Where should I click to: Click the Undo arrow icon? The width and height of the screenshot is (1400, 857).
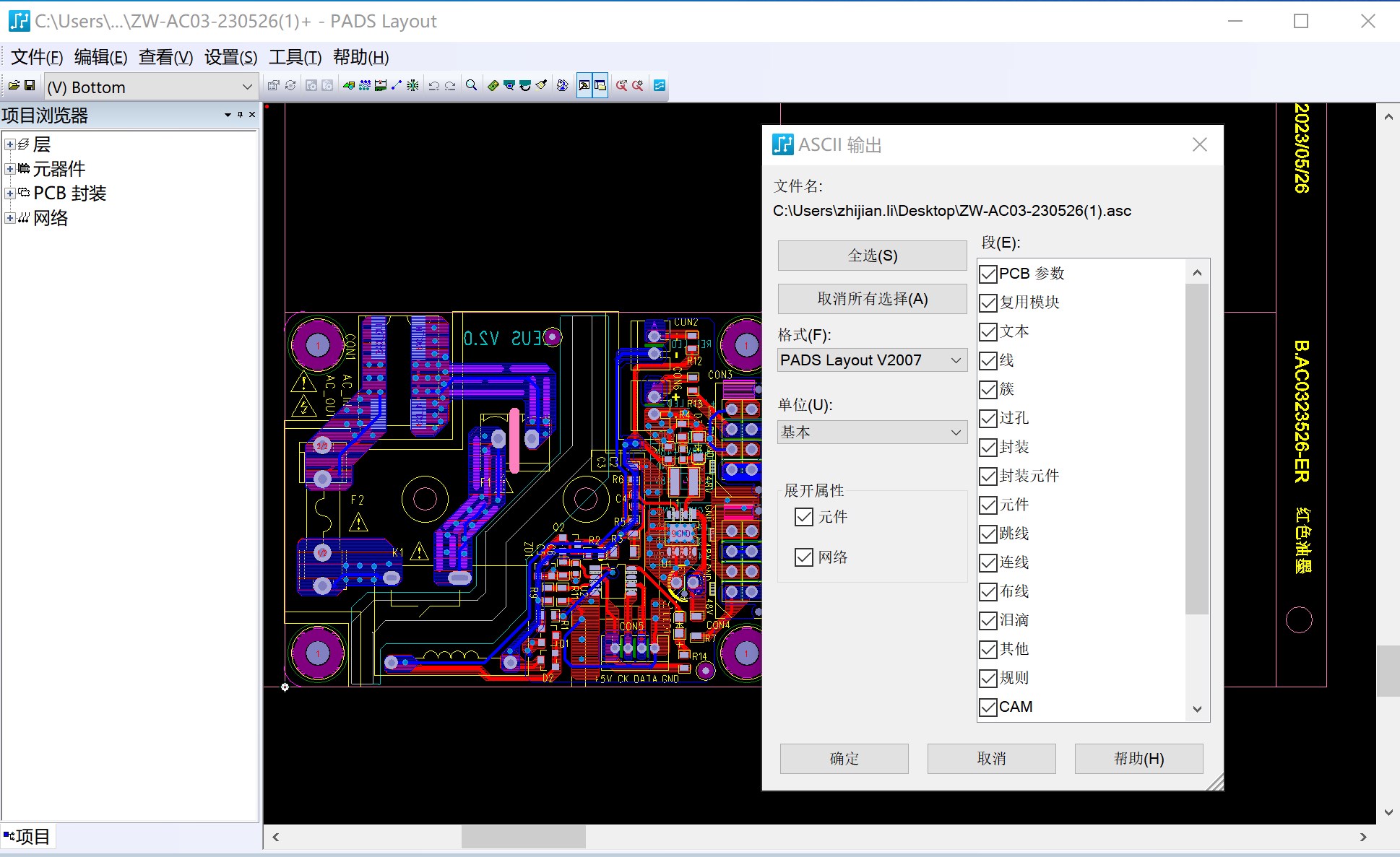433,86
